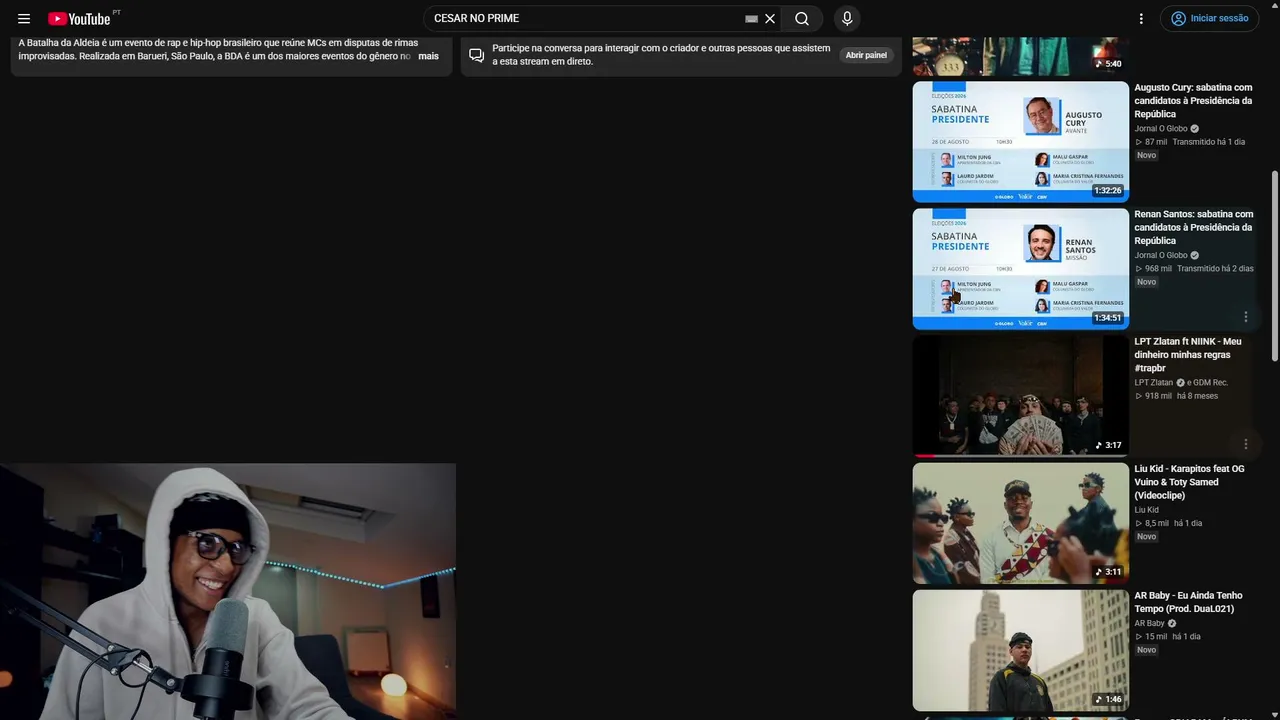Click the "Participe na conversa" chat prompt text

point(661,55)
